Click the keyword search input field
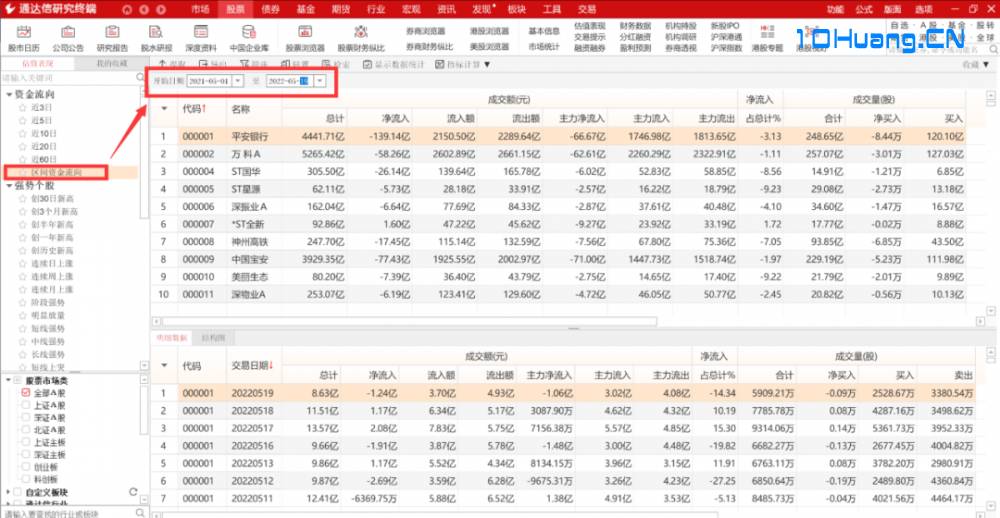Image resolution: width=1000 pixels, height=518 pixels. pyautogui.click(x=68, y=77)
